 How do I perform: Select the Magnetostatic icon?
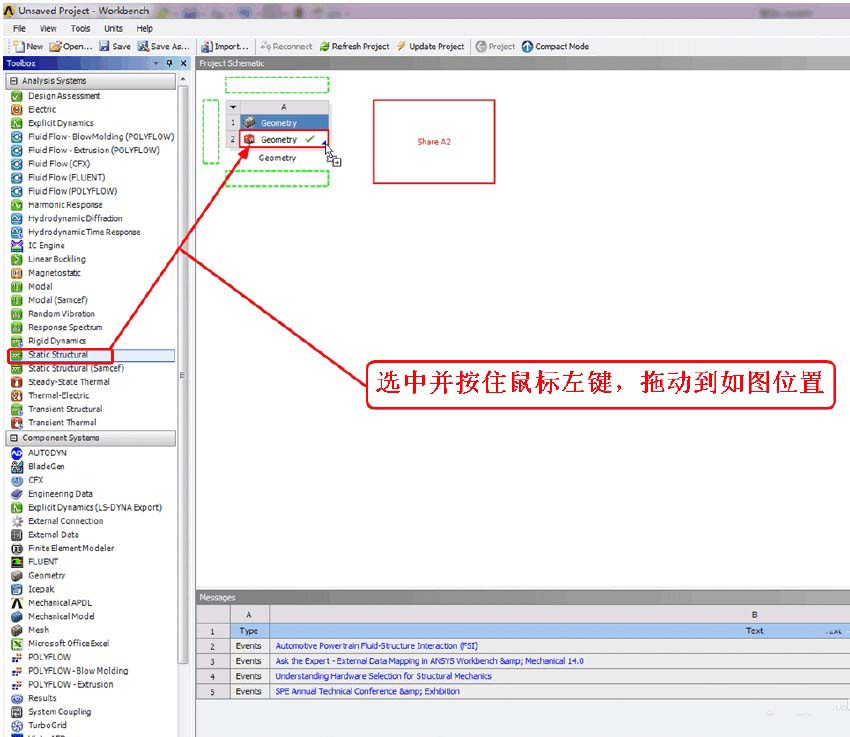pyautogui.click(x=17, y=273)
